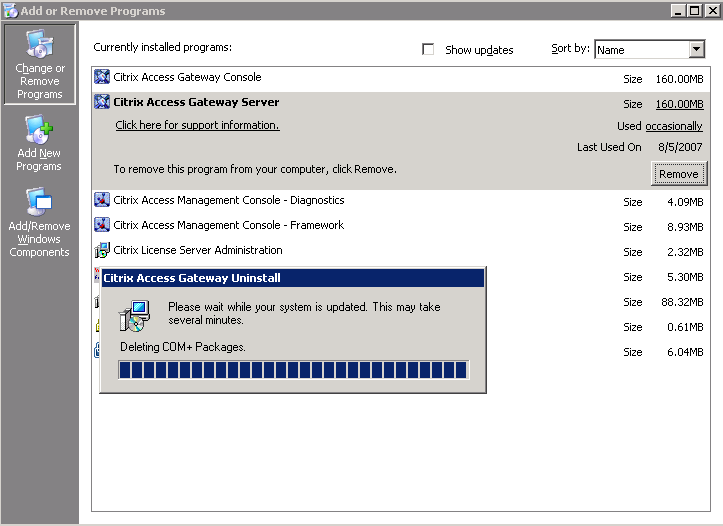Screen dimensions: 723x526
Task: Open Add/Remove Windows Components icon
Action: click(x=39, y=201)
